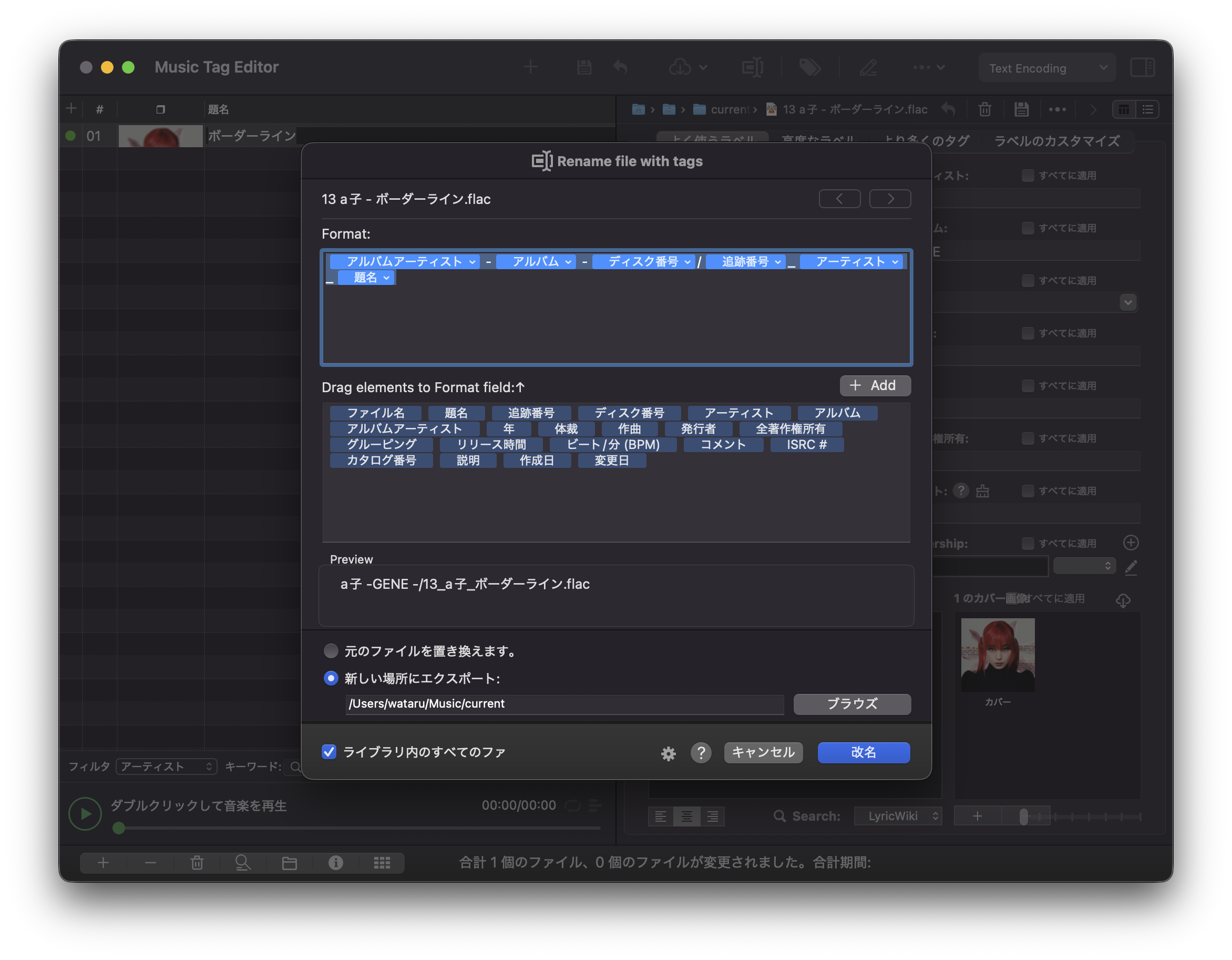Click the export path input field
The height and width of the screenshot is (960, 1232).
[564, 704]
